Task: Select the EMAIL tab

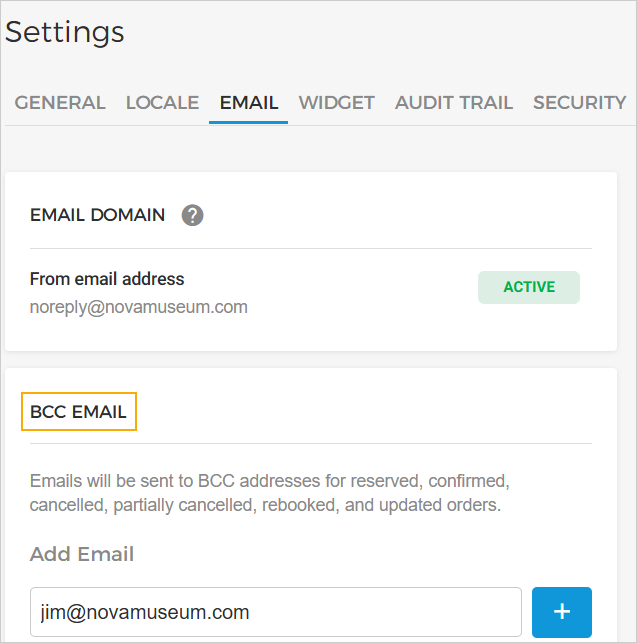Action: click(248, 103)
